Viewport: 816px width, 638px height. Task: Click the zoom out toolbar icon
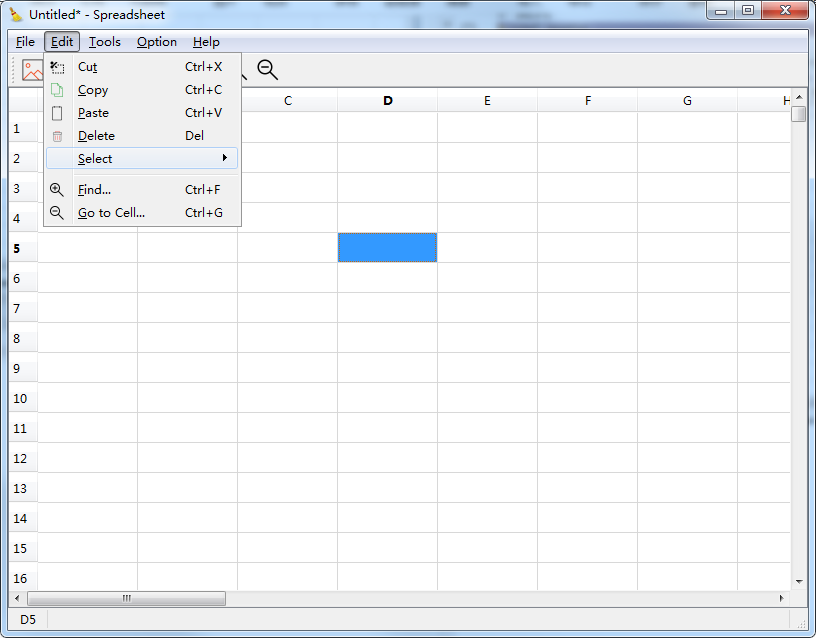coord(268,70)
